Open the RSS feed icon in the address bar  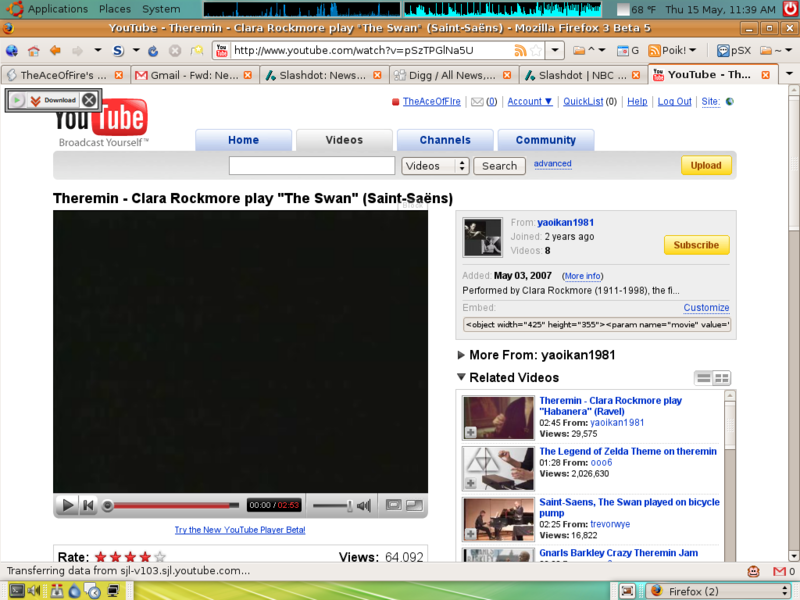tap(520, 50)
